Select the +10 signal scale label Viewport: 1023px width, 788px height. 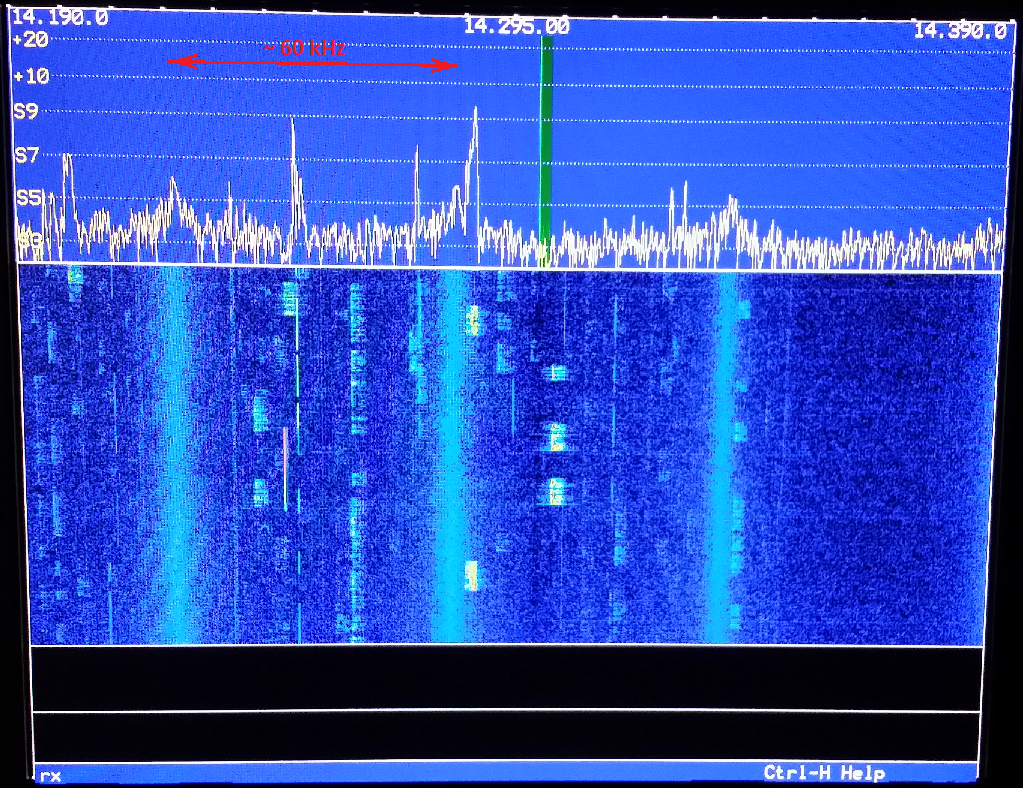pos(31,77)
